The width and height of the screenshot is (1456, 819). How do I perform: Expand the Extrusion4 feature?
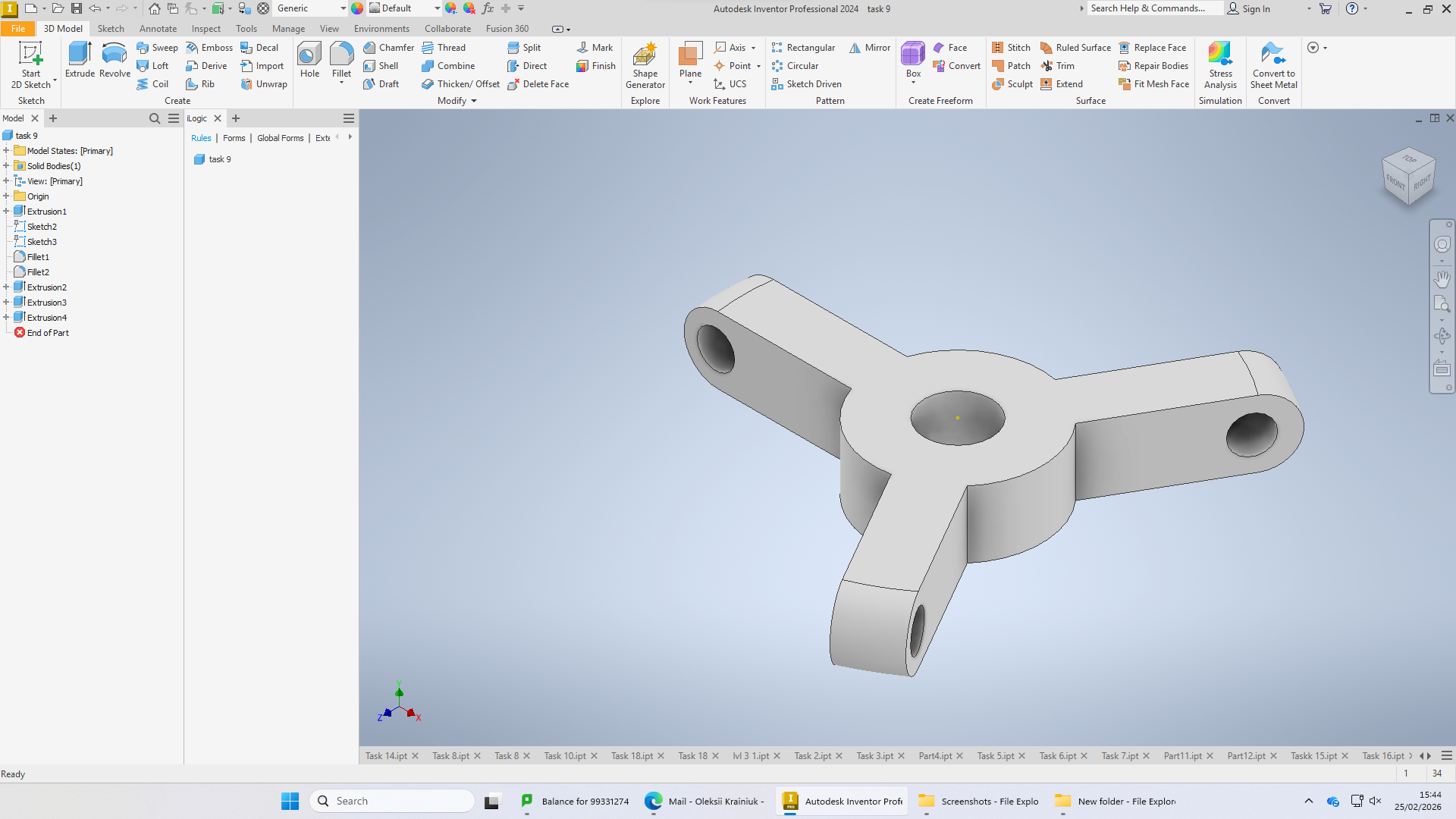(x=6, y=318)
